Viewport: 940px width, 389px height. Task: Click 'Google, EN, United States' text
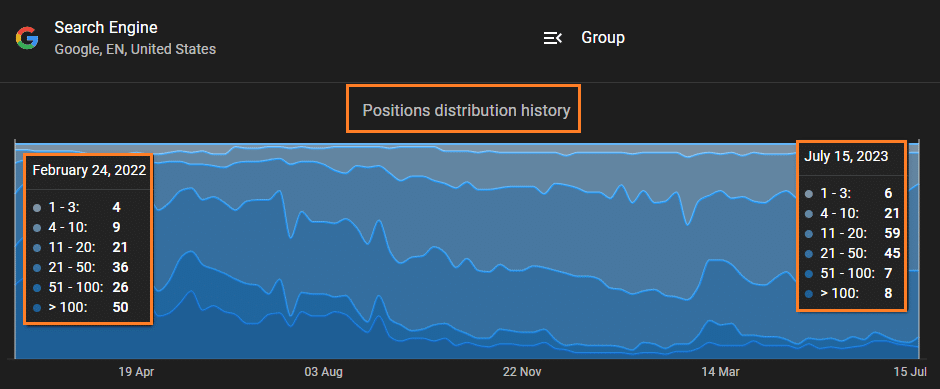coord(135,49)
